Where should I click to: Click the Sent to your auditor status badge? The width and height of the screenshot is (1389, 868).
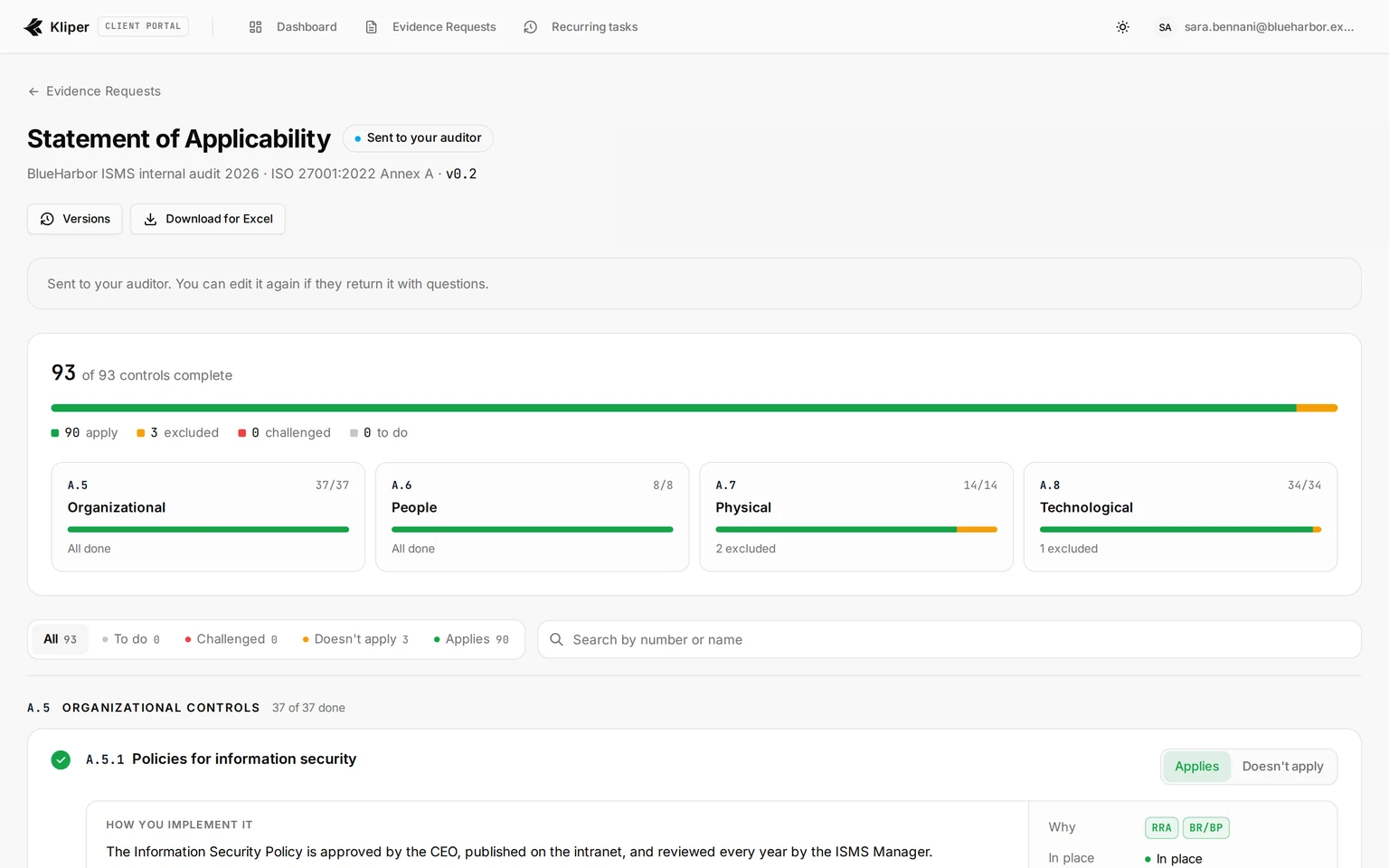(x=418, y=137)
